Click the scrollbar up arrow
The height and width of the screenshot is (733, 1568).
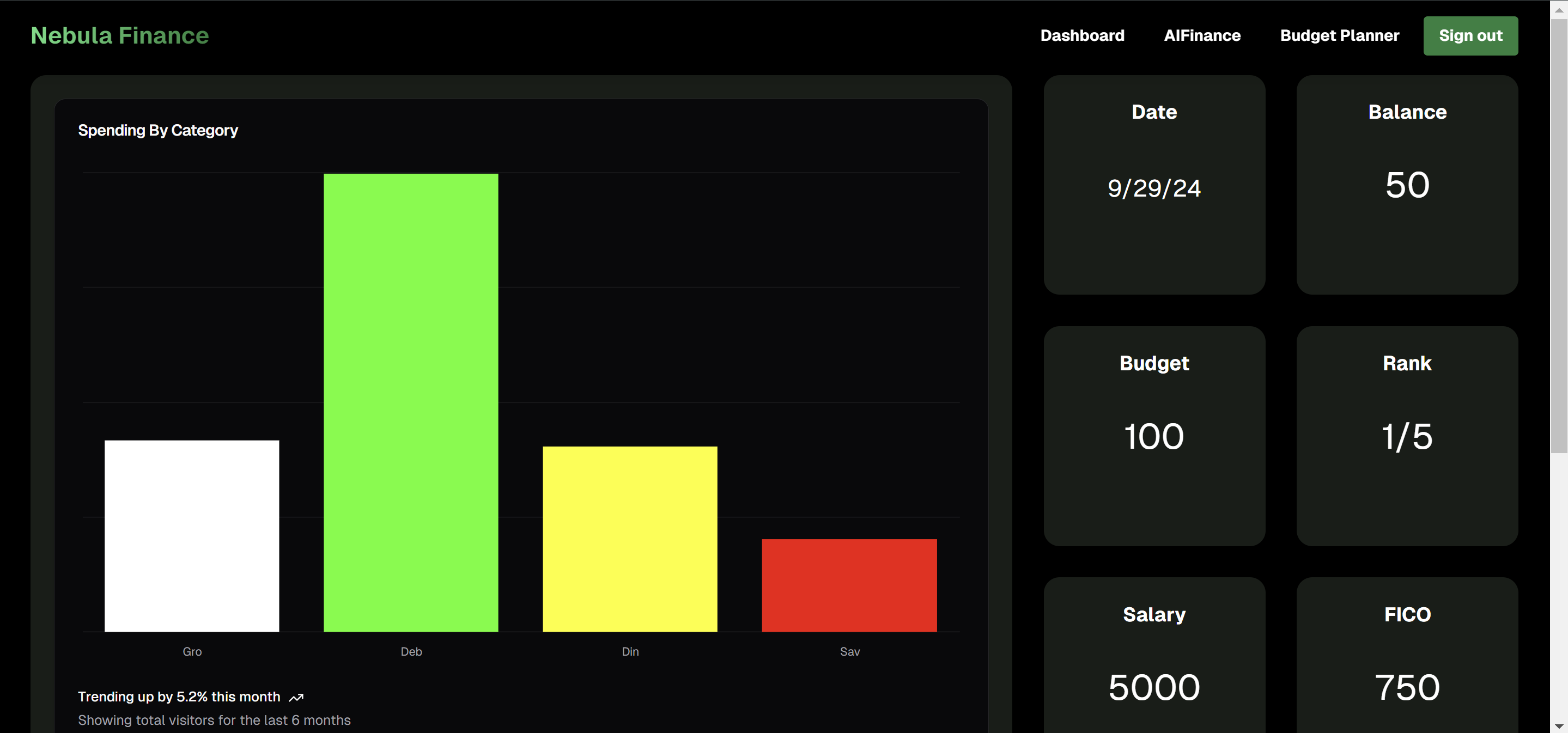pos(1559,9)
